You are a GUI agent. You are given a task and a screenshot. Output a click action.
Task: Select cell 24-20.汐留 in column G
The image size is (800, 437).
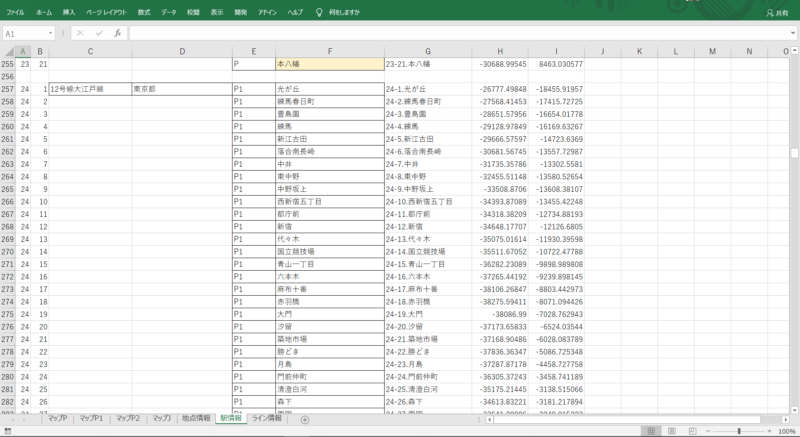coord(428,327)
